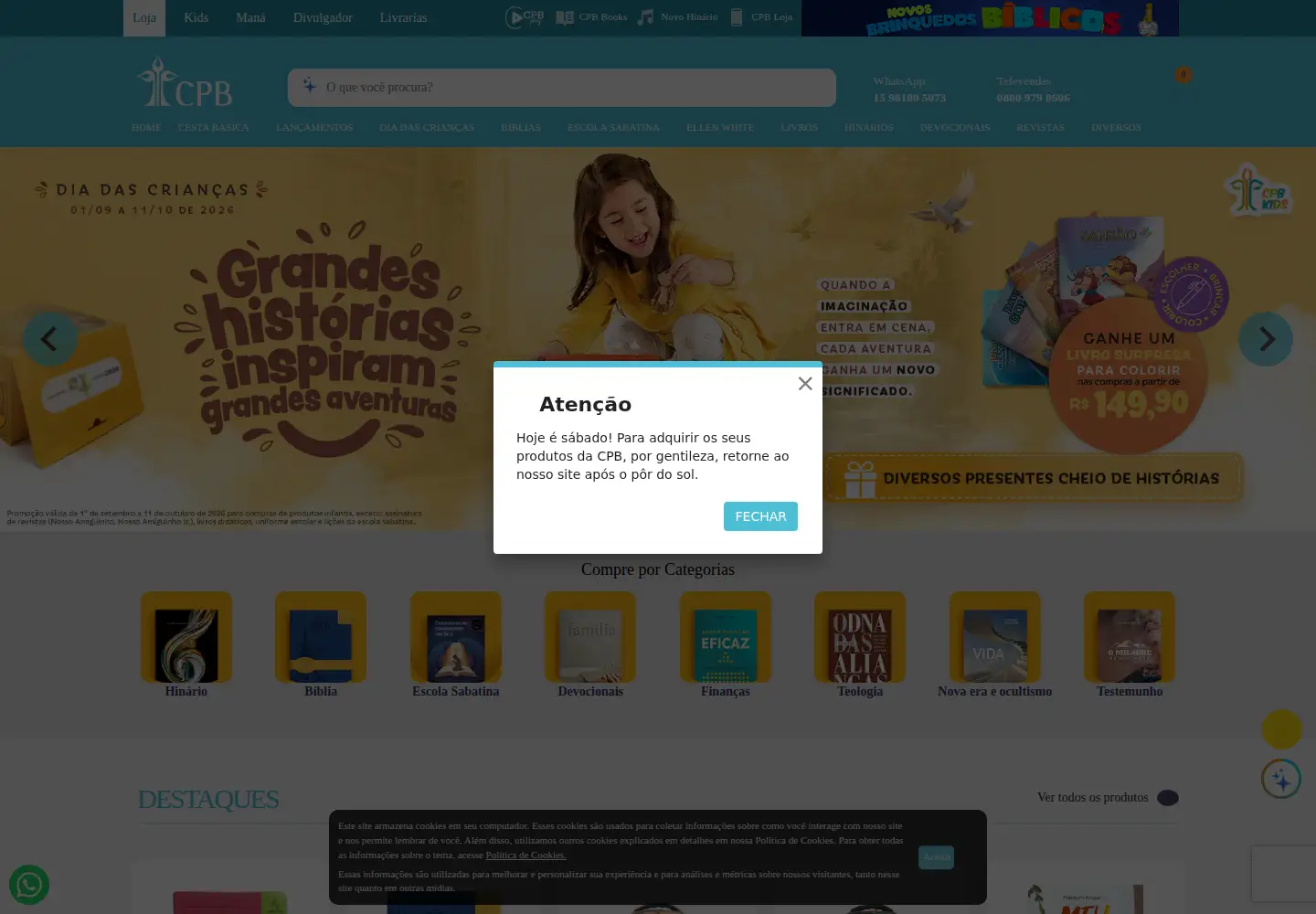This screenshot has height=914, width=1316.
Task: Open the Novos Brinquedos Bíblicos banner
Action: [x=990, y=18]
